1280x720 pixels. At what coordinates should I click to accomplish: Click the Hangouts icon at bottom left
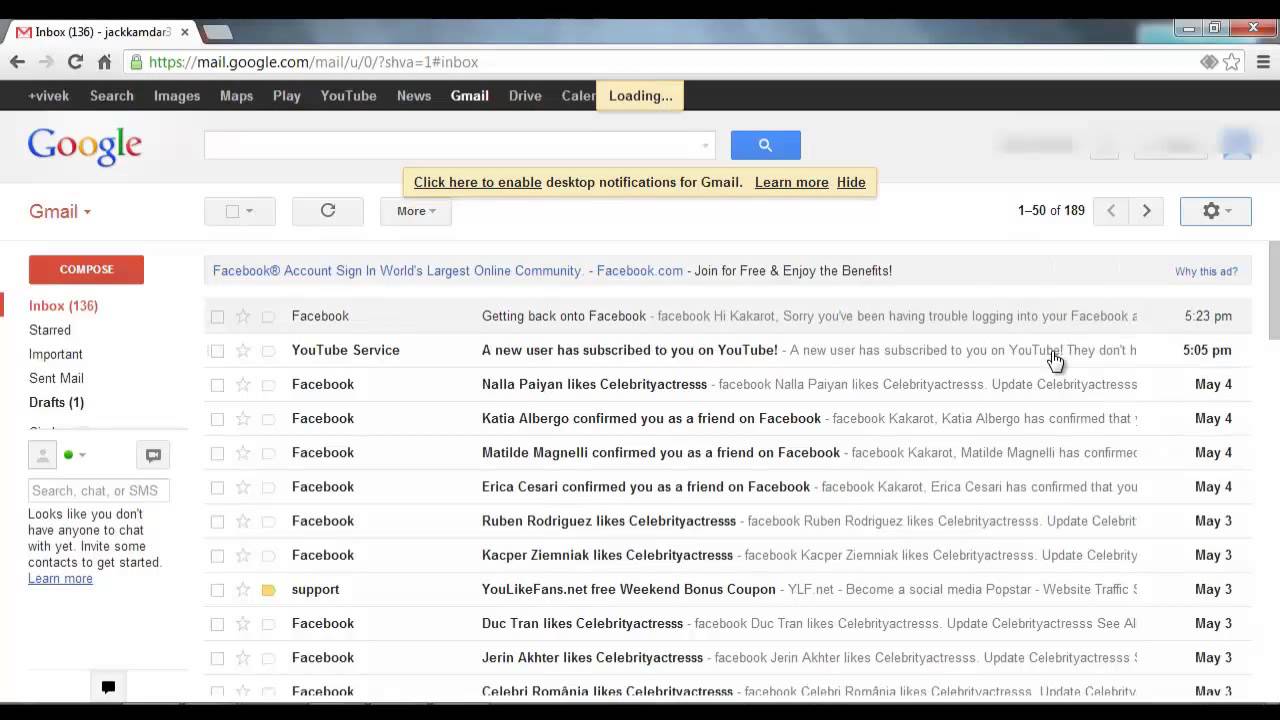click(108, 686)
